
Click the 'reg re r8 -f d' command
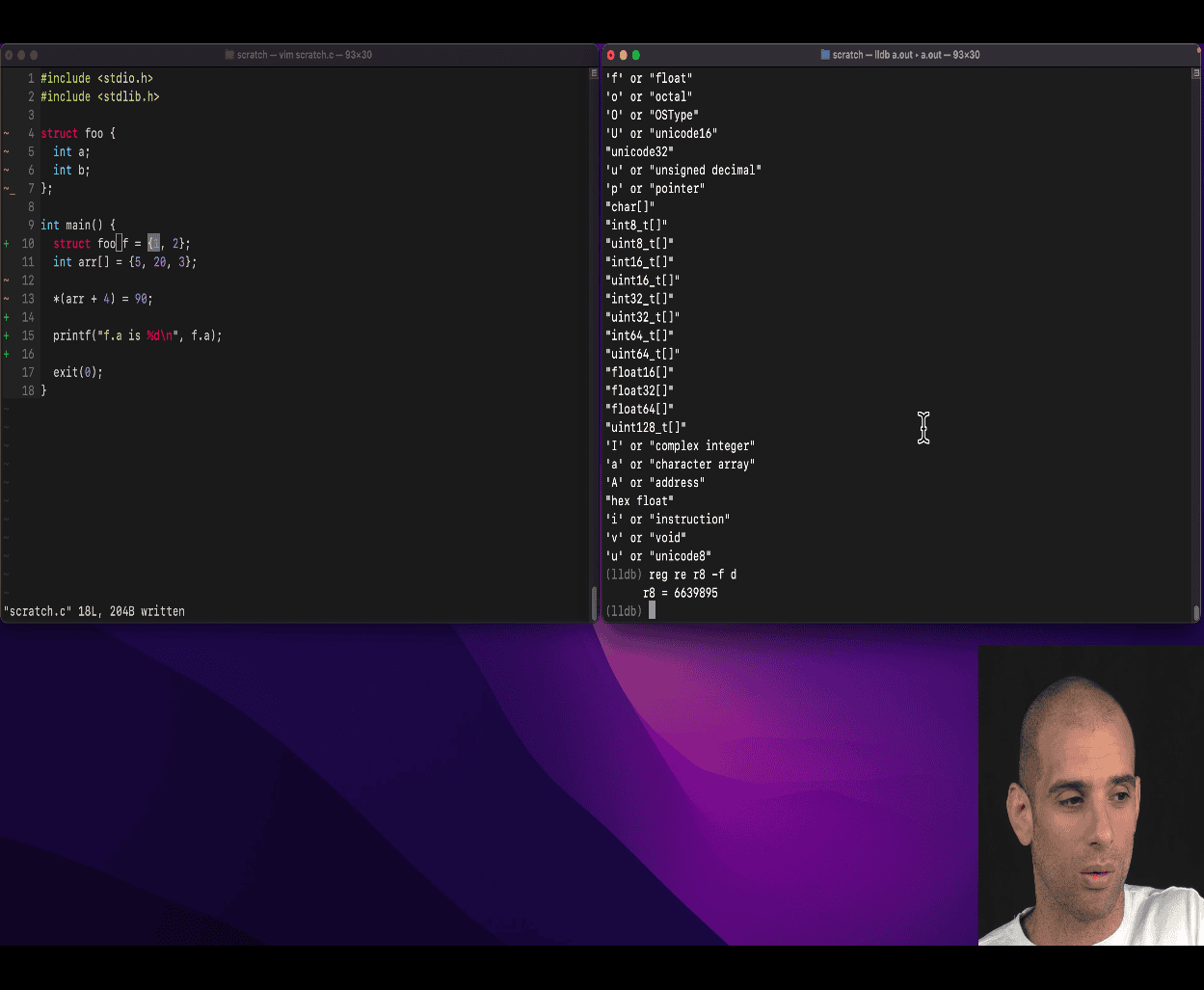[x=692, y=575]
